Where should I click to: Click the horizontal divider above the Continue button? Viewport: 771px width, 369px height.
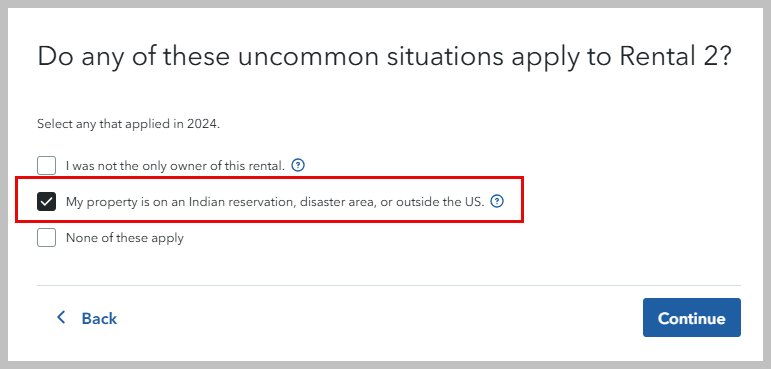[389, 285]
